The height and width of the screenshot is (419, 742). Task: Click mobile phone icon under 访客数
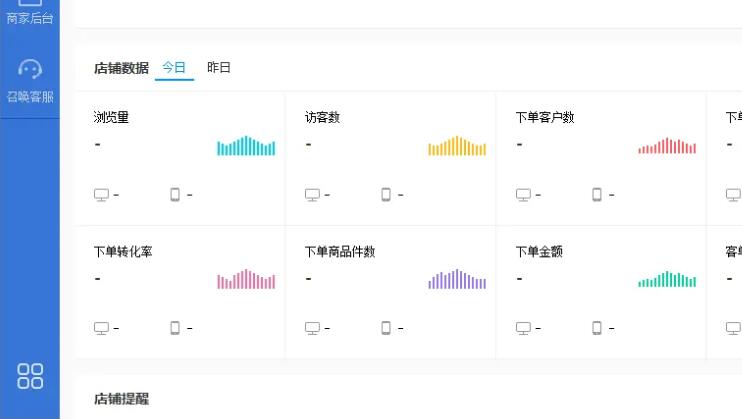point(386,195)
